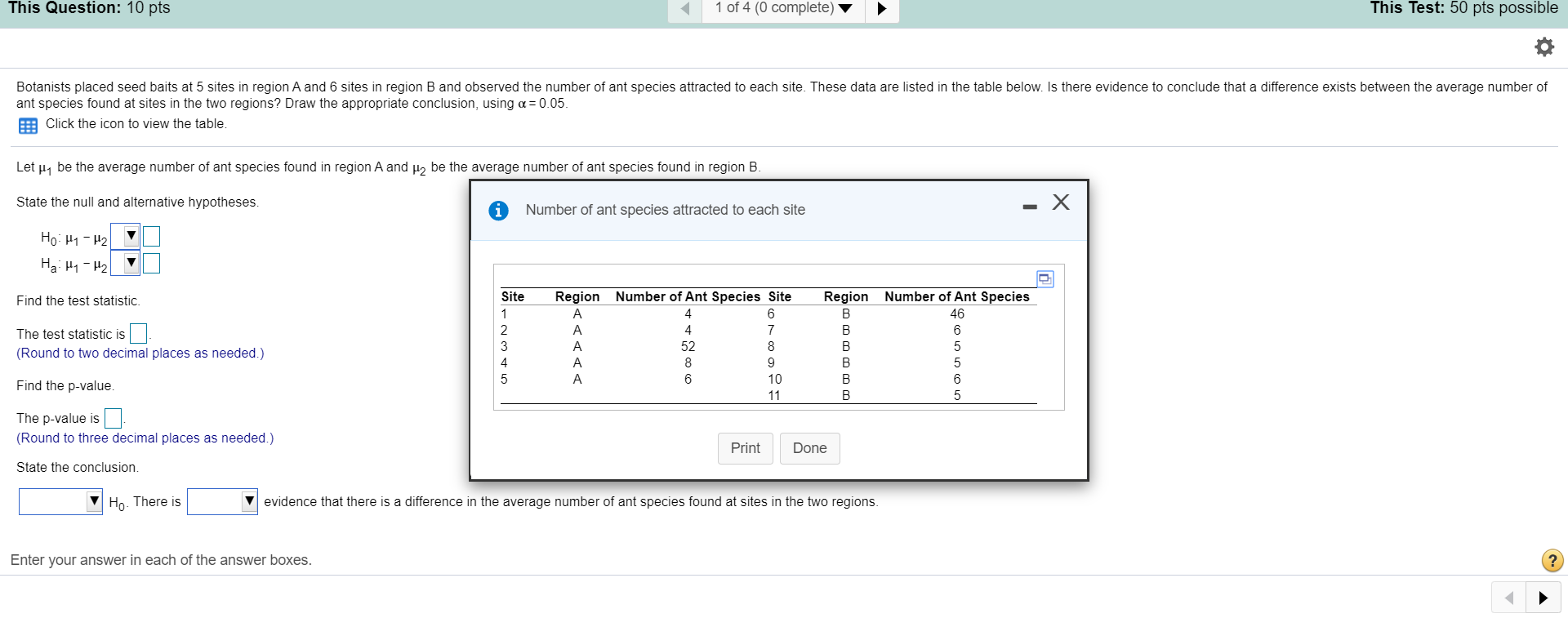The width and height of the screenshot is (1568, 618).
Task: Go to next question arrow in header
Action: click(882, 9)
